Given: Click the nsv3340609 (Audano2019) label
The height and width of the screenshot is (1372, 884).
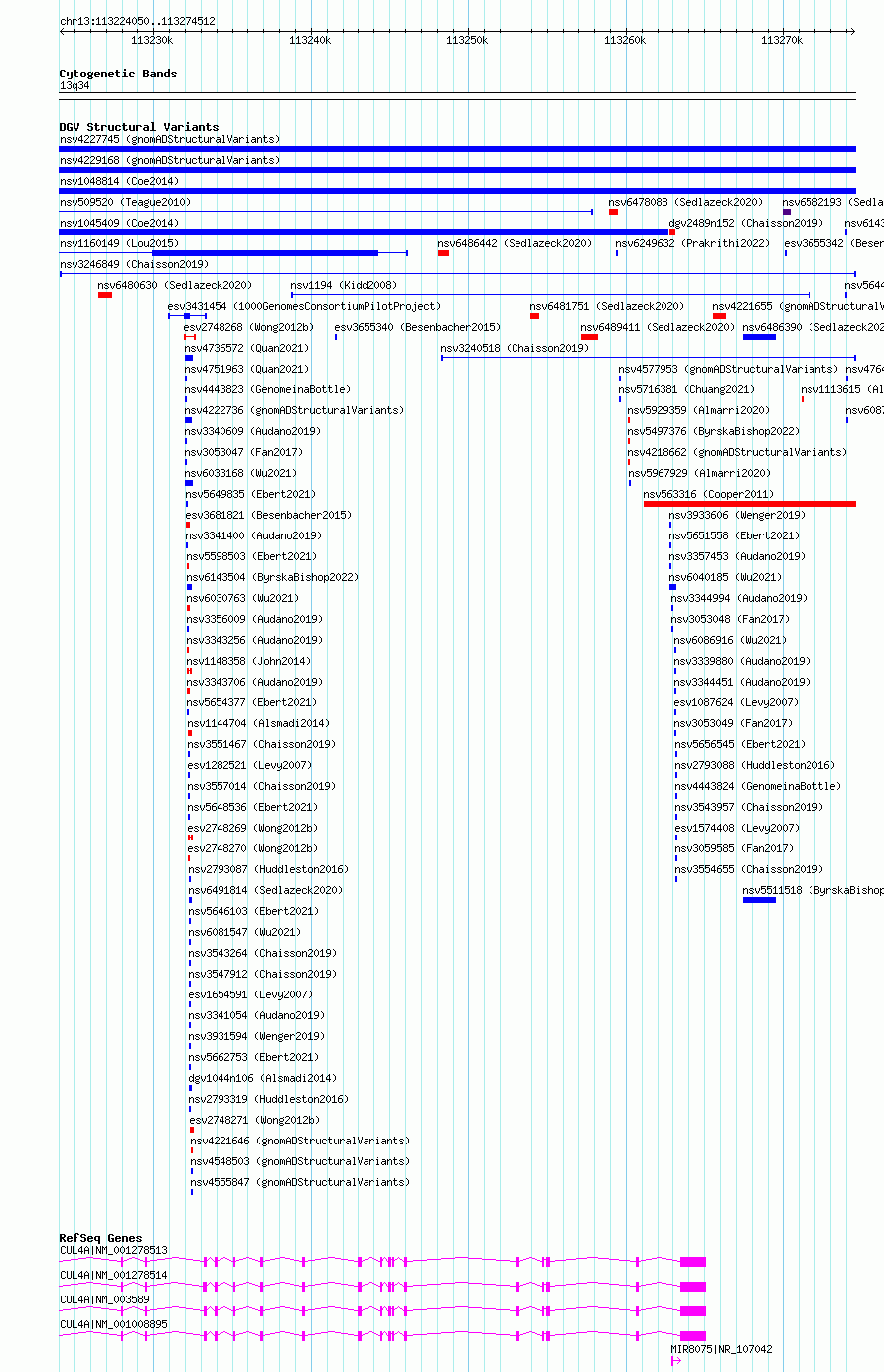Looking at the screenshot, I should point(252,431).
